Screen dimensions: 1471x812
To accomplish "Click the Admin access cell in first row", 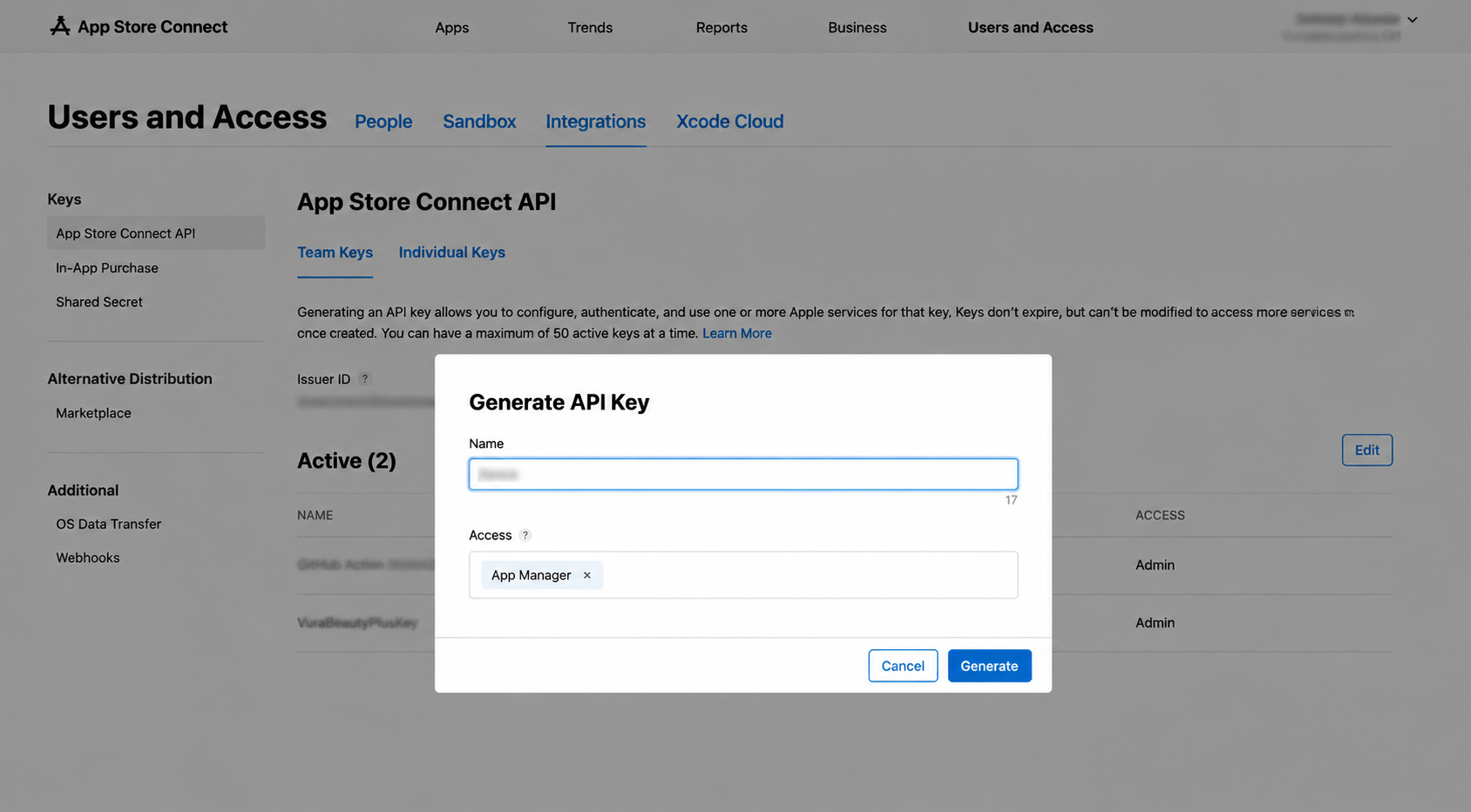I will tap(1155, 565).
